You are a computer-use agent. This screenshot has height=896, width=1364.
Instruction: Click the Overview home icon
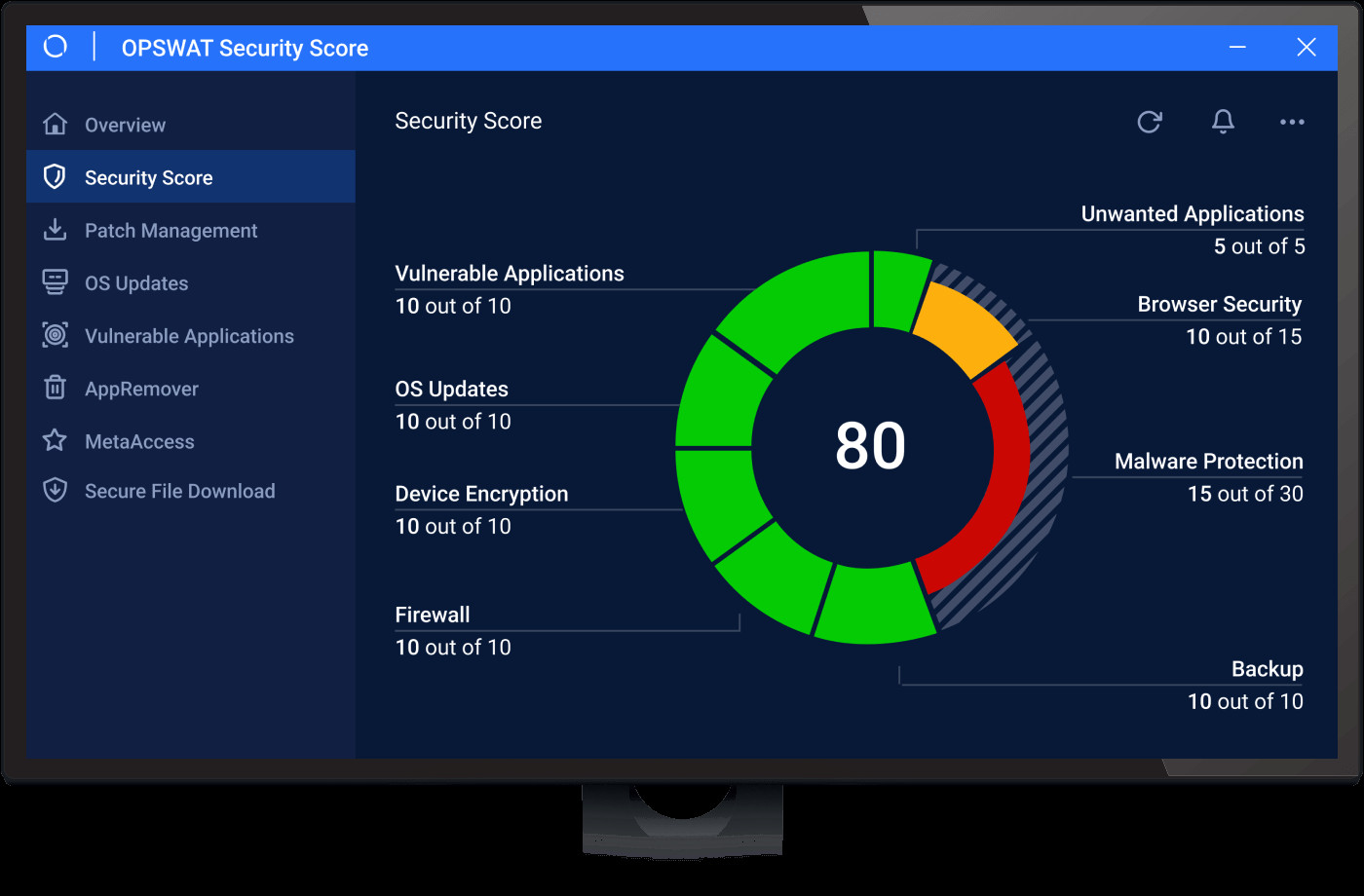[56, 125]
